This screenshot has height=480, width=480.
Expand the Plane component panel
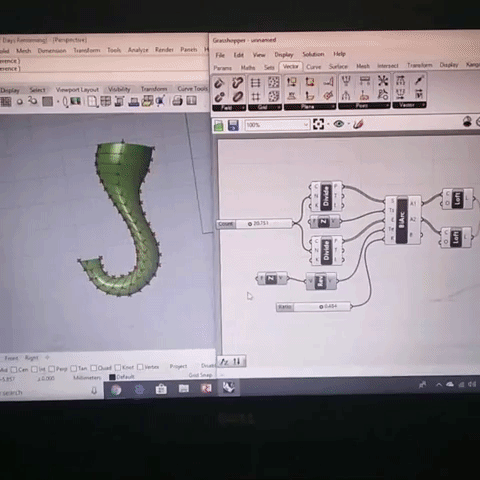(x=310, y=107)
